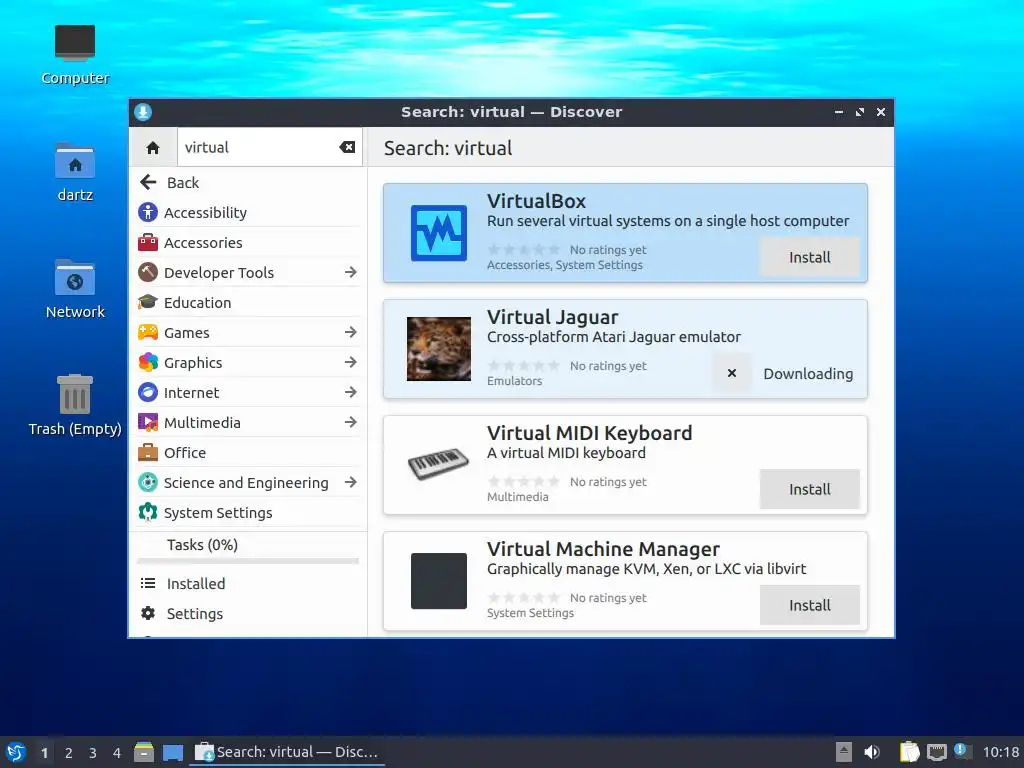Open the Lubuntu start menu icon

pyautogui.click(x=16, y=752)
